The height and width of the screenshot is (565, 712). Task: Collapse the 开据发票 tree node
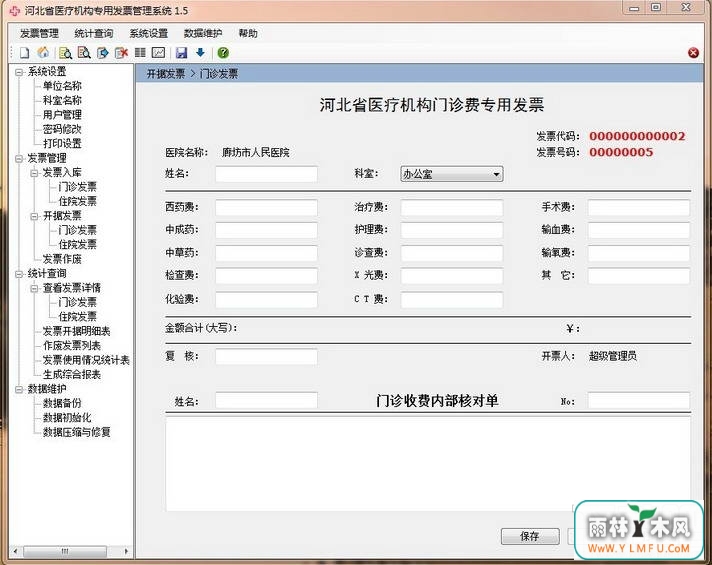[x=34, y=216]
